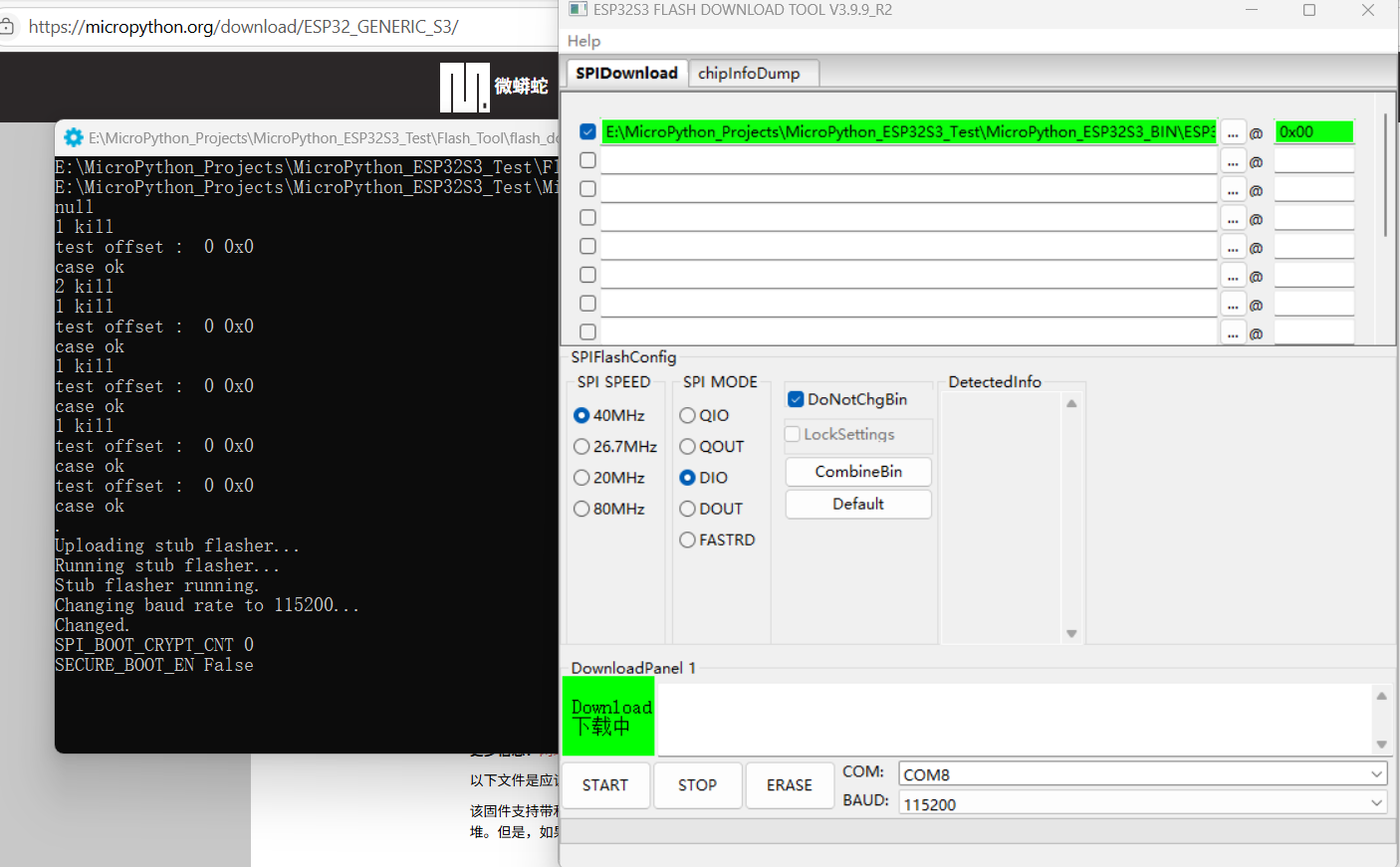Browse file for the third bin row
Image resolution: width=1400 pixels, height=867 pixels.
[1233, 190]
